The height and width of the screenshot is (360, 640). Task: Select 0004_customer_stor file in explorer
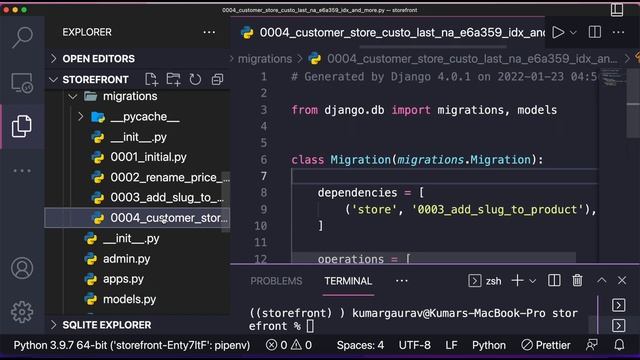point(137,218)
